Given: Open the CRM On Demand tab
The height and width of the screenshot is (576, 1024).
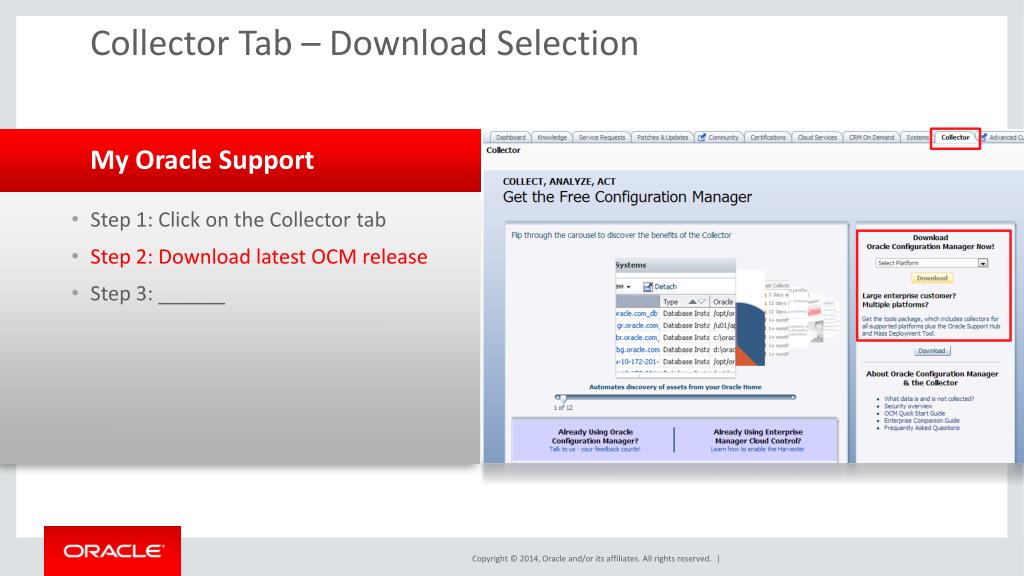Looking at the screenshot, I should (871, 137).
